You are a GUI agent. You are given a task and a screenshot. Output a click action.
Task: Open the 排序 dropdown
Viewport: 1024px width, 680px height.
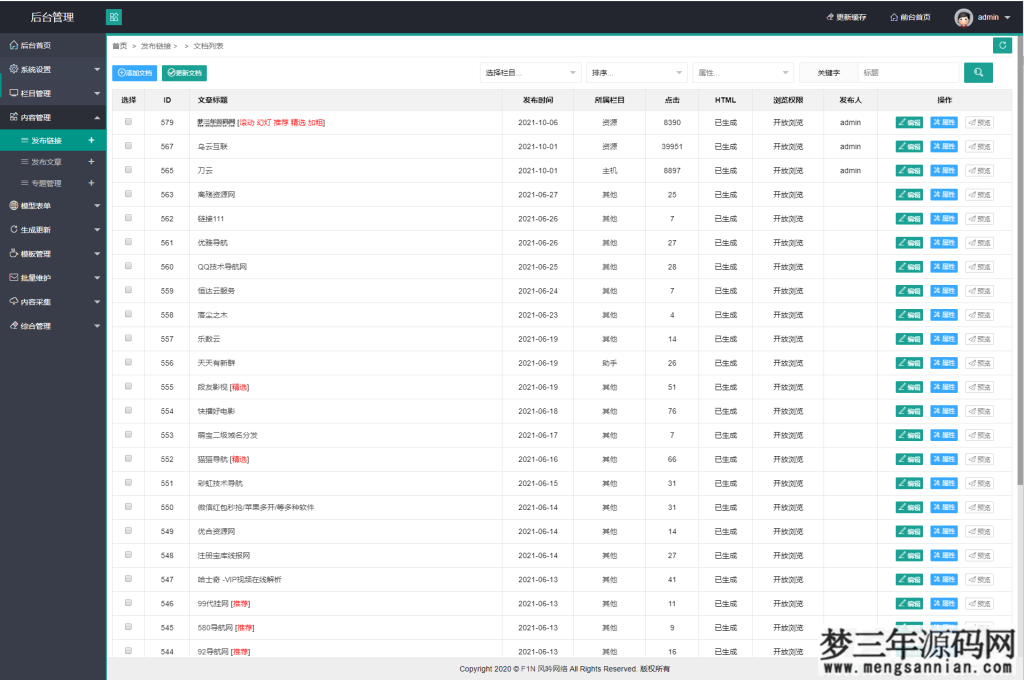(637, 73)
